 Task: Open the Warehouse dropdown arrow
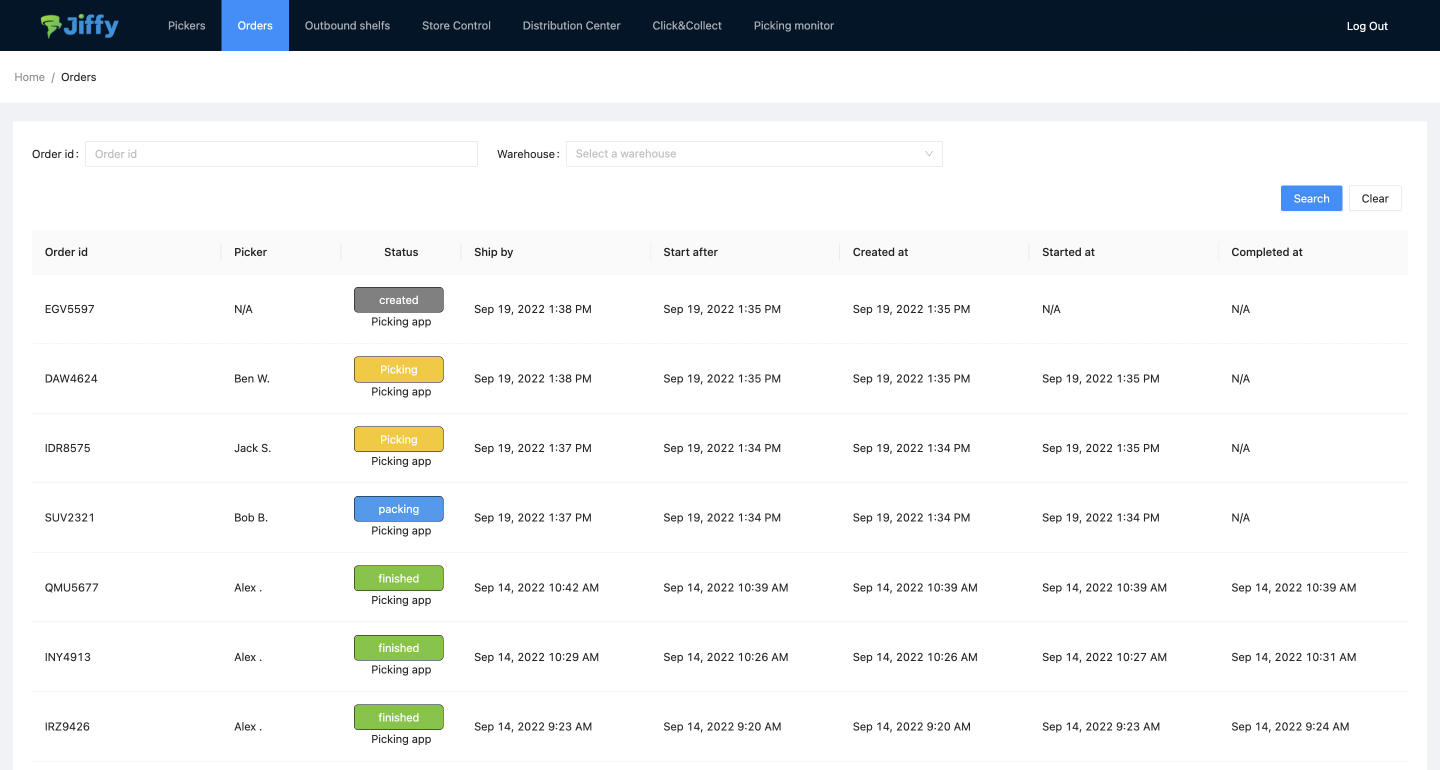pos(928,154)
